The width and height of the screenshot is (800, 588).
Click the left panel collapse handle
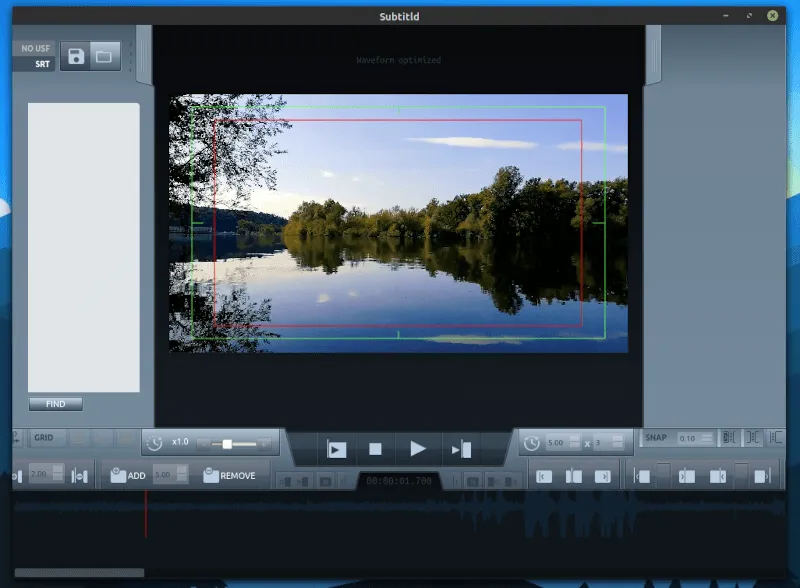click(144, 55)
